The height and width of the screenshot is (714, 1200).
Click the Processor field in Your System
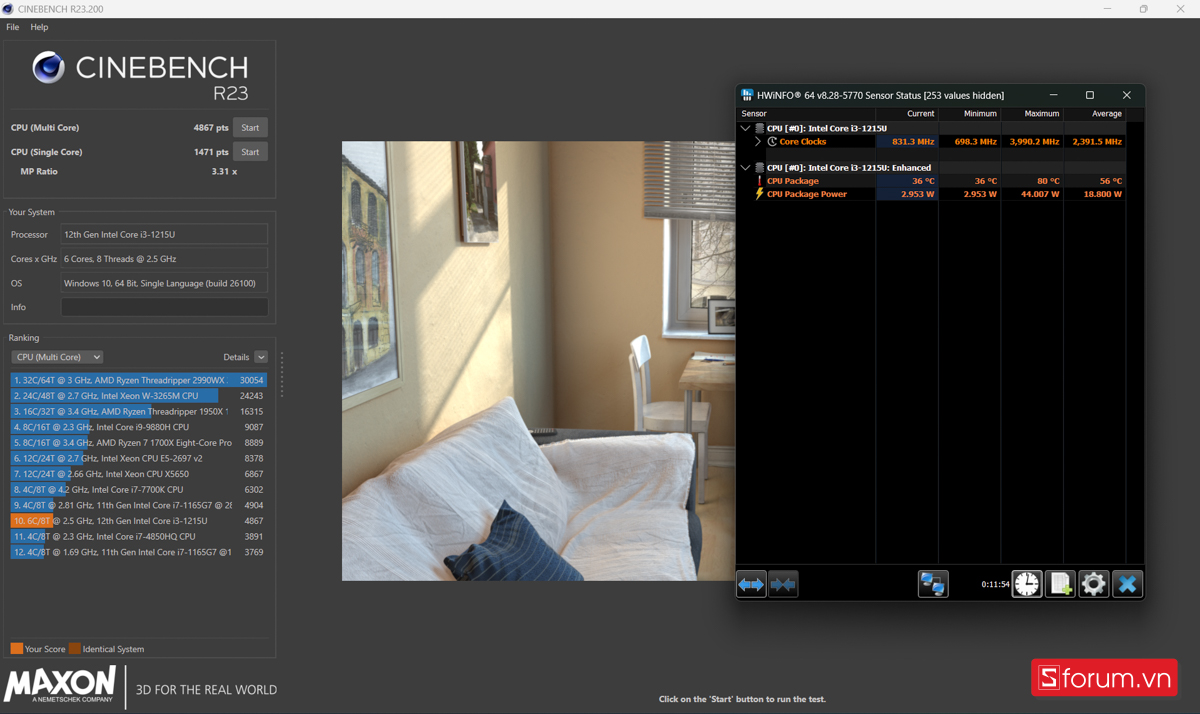click(x=164, y=234)
